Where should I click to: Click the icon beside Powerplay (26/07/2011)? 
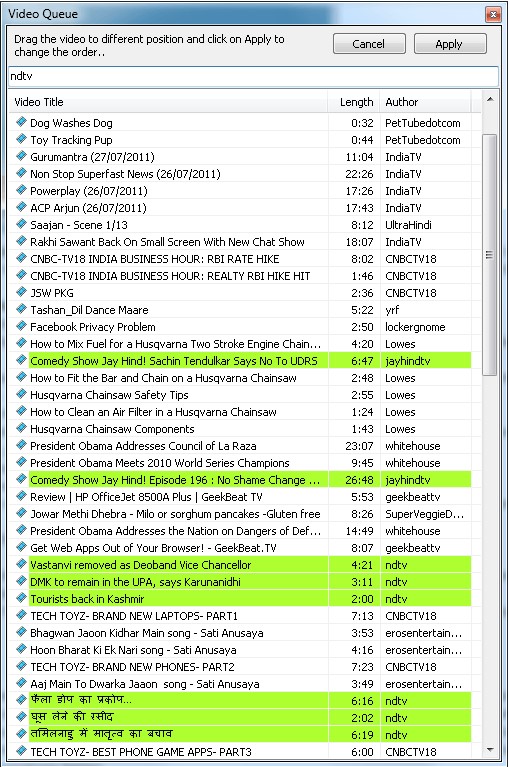tap(21, 190)
